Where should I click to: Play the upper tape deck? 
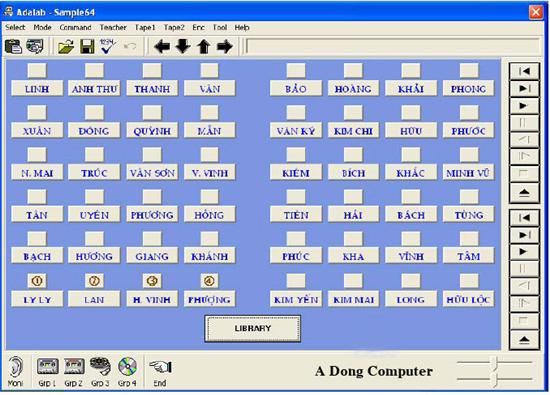[524, 105]
